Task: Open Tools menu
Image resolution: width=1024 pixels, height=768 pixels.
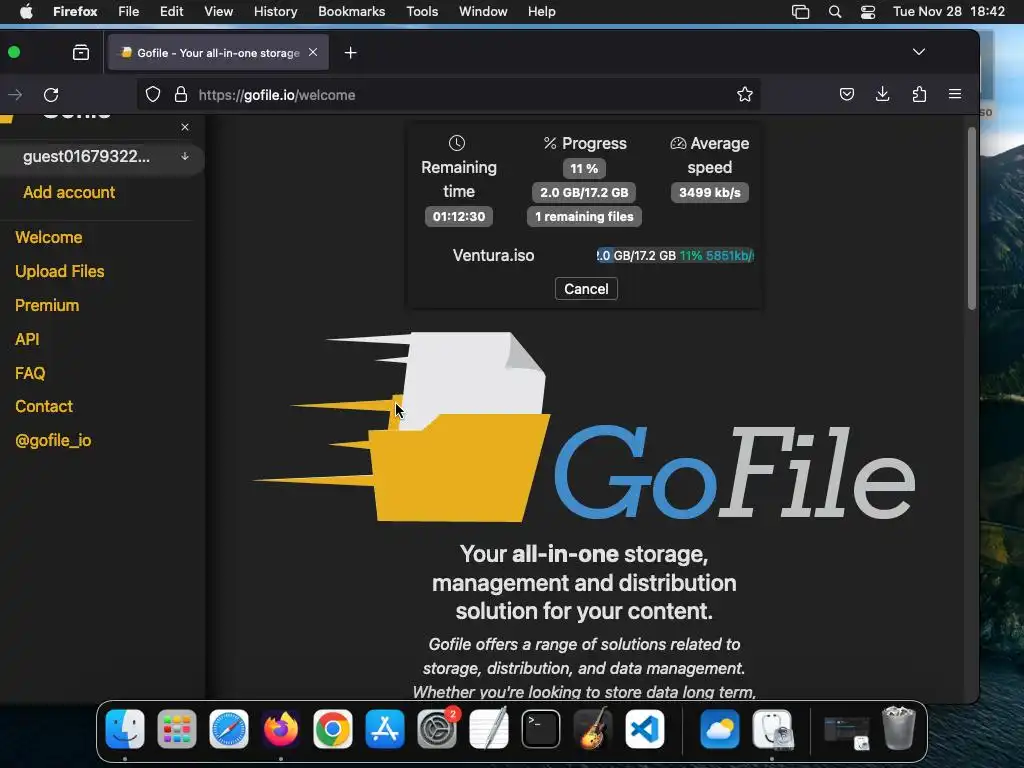Action: 422,11
